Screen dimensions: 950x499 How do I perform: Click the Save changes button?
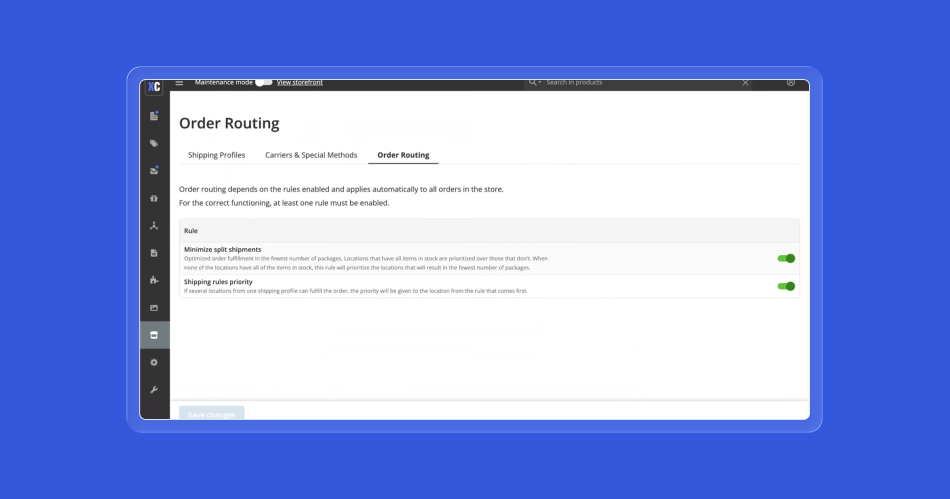[212, 413]
